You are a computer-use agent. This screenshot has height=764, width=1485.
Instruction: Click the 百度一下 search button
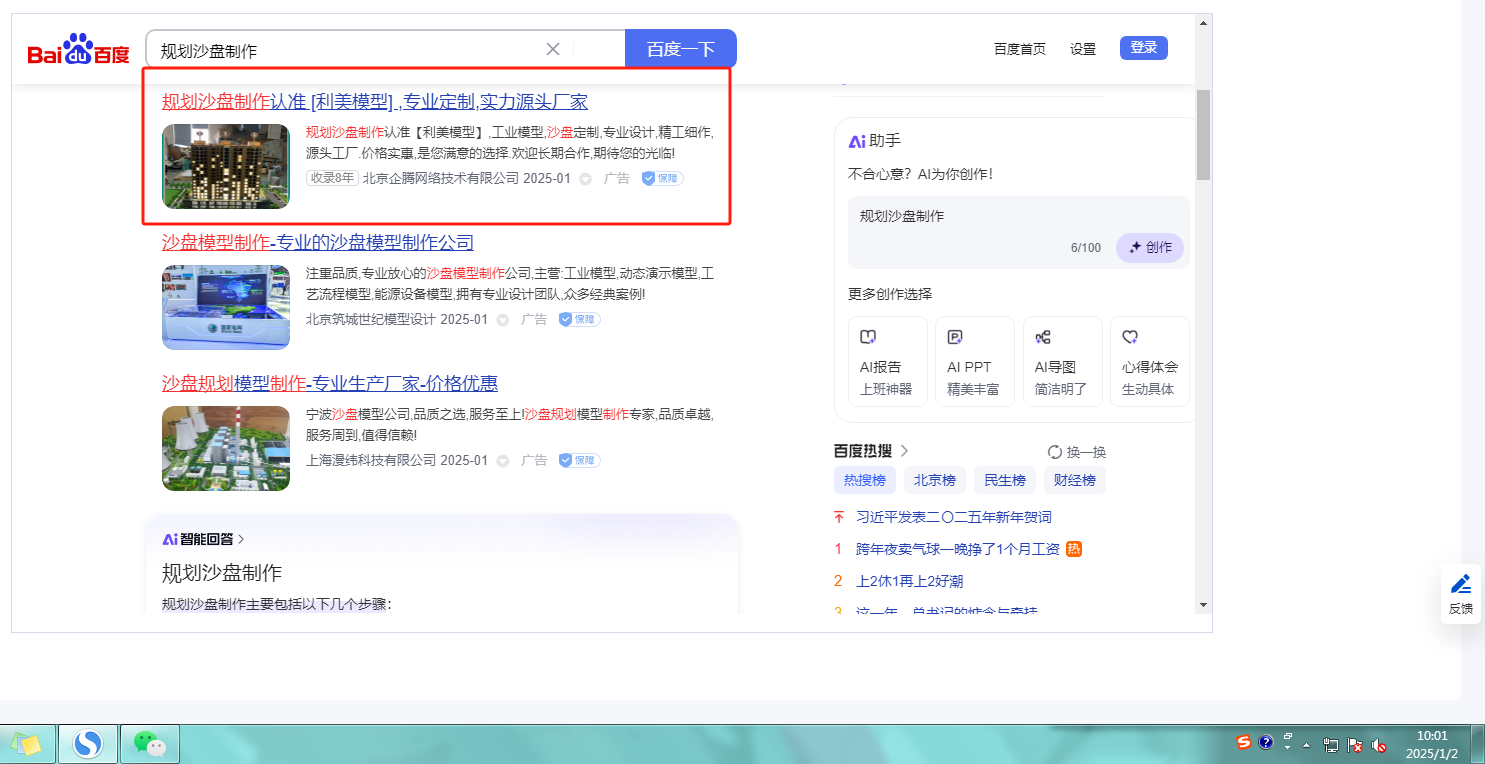[x=680, y=49]
